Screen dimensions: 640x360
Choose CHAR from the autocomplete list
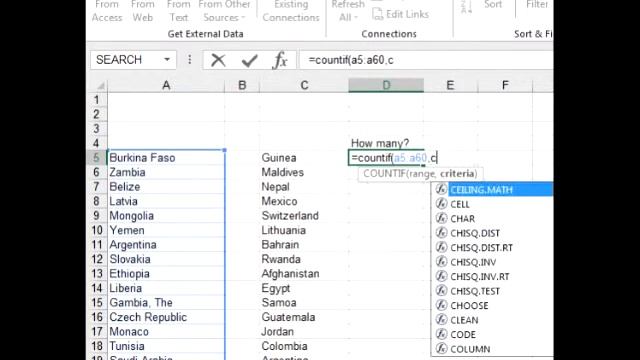[462, 219]
